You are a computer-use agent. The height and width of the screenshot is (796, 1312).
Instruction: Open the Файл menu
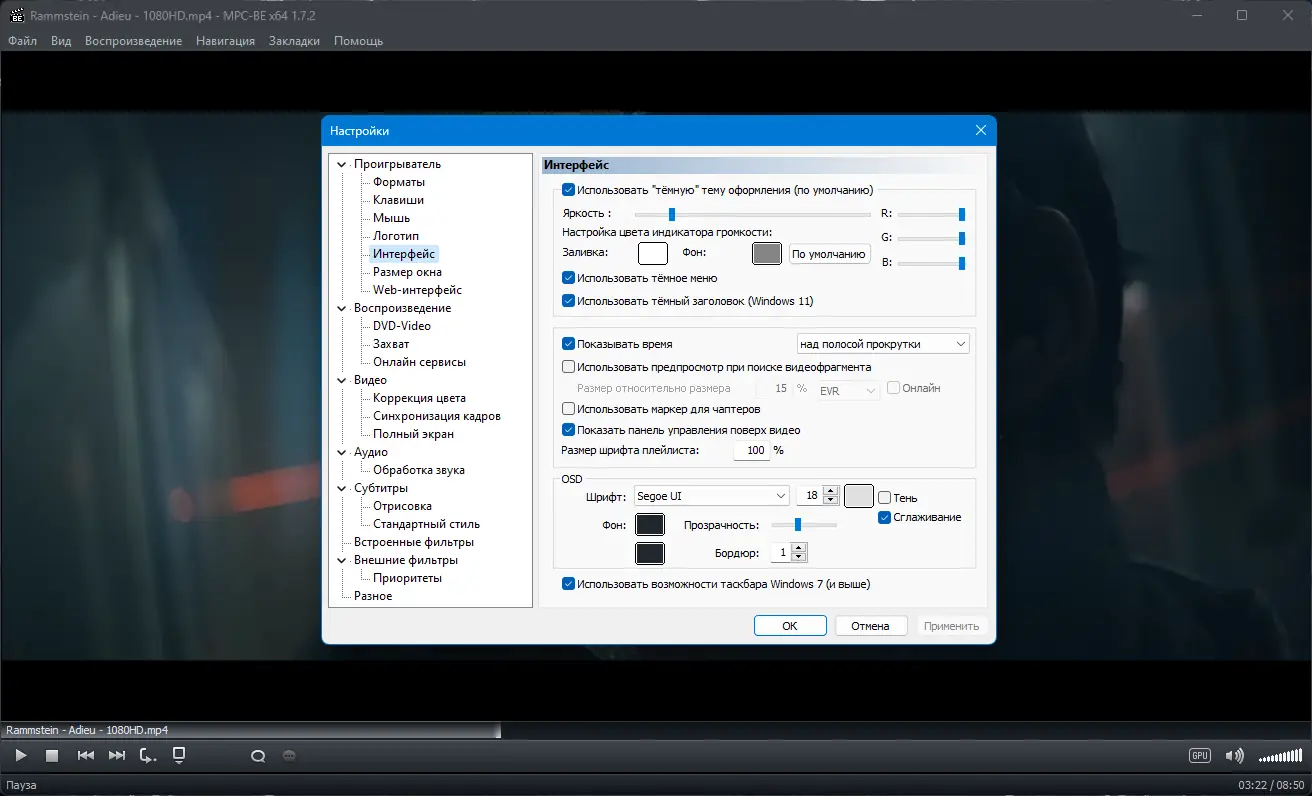(x=22, y=41)
